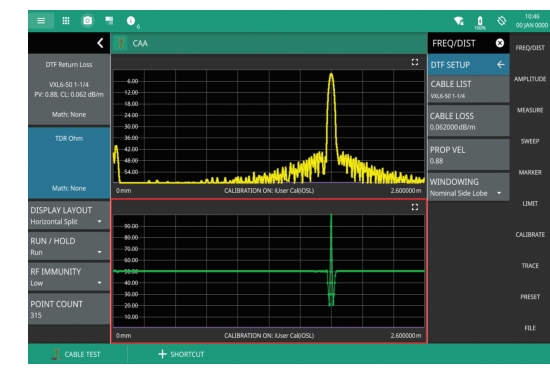Click 2.600000 m stop distance in bottom graph
This screenshot has width=550, height=379.
406,335
